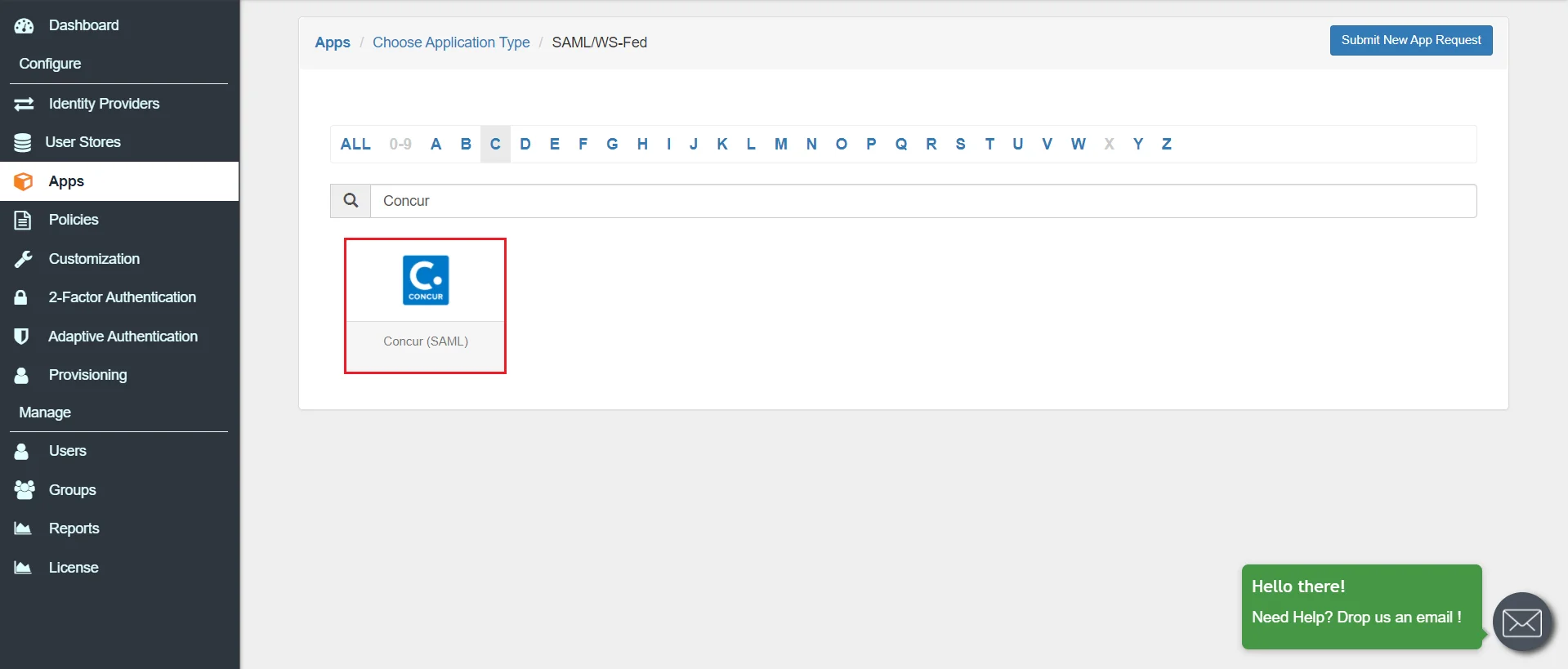
Task: Click the Adaptive Authentication shield icon
Action: (21, 337)
